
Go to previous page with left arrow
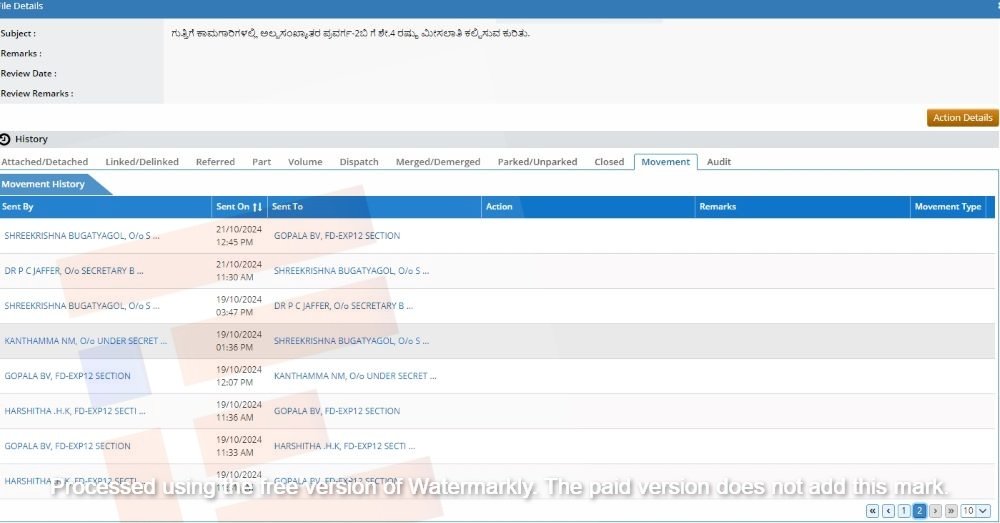coord(888,511)
